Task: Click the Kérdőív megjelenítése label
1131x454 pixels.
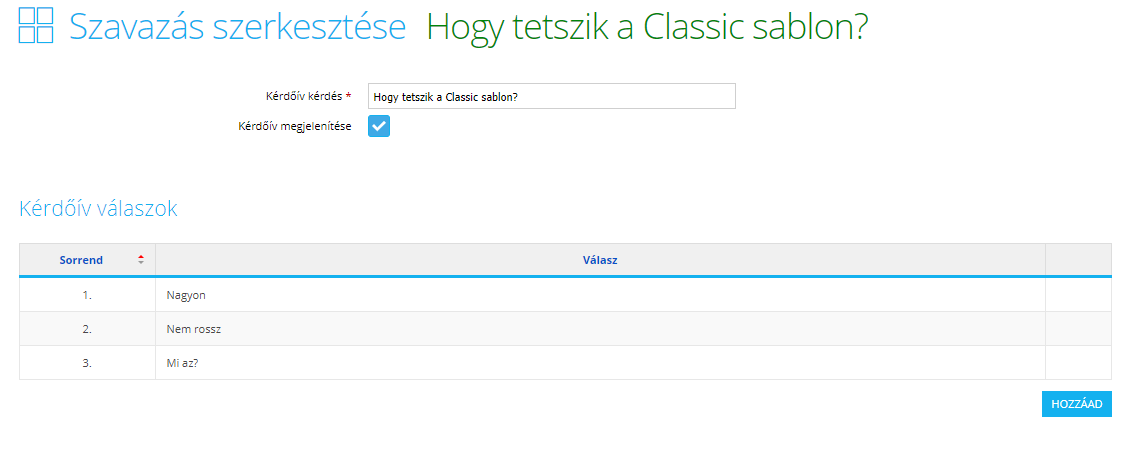Action: [295, 126]
